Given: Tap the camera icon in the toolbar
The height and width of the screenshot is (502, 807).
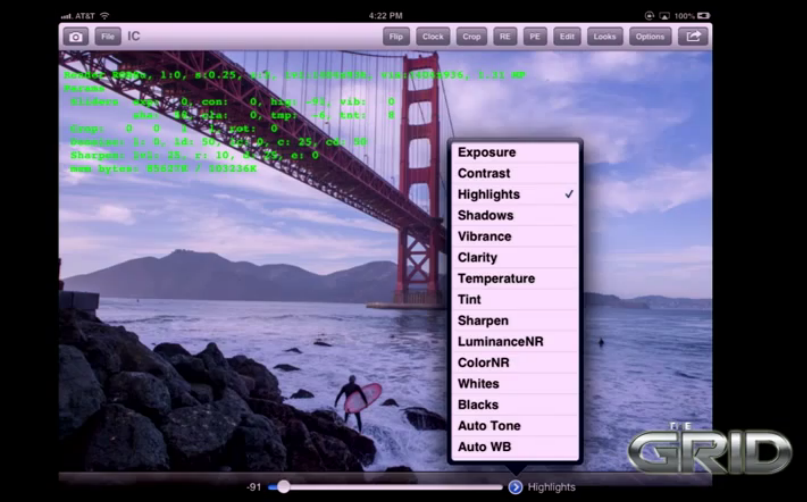Looking at the screenshot, I should (76, 36).
